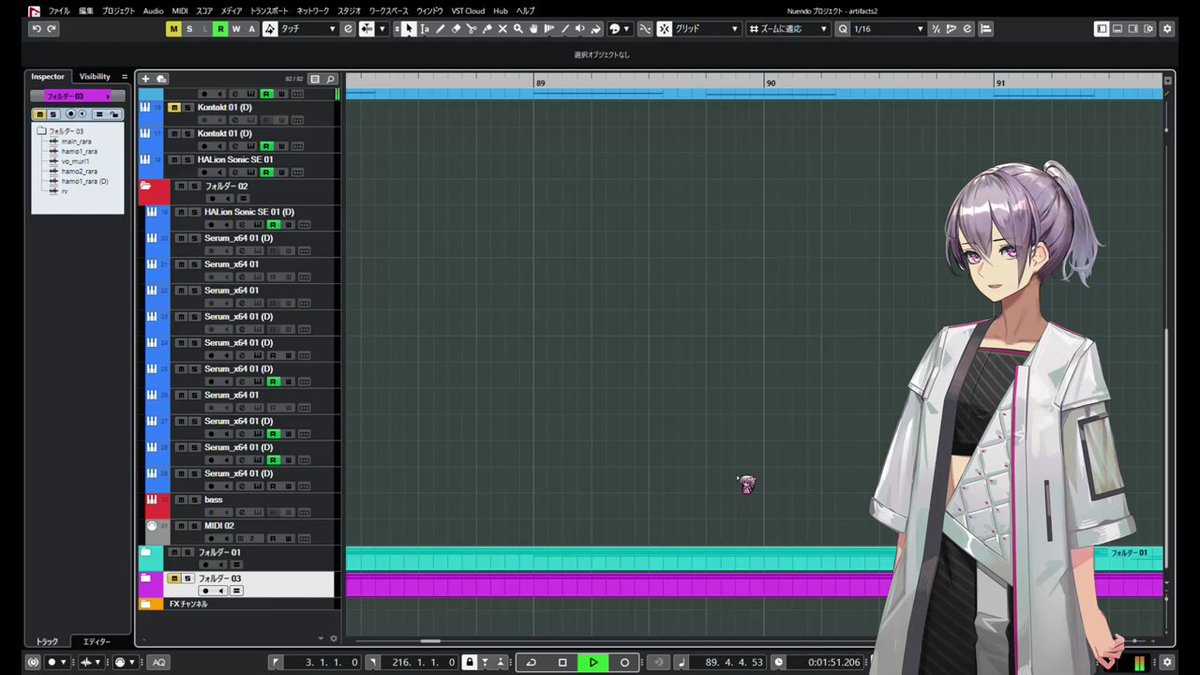
Task: Open the MIDI menu
Action: pos(180,10)
